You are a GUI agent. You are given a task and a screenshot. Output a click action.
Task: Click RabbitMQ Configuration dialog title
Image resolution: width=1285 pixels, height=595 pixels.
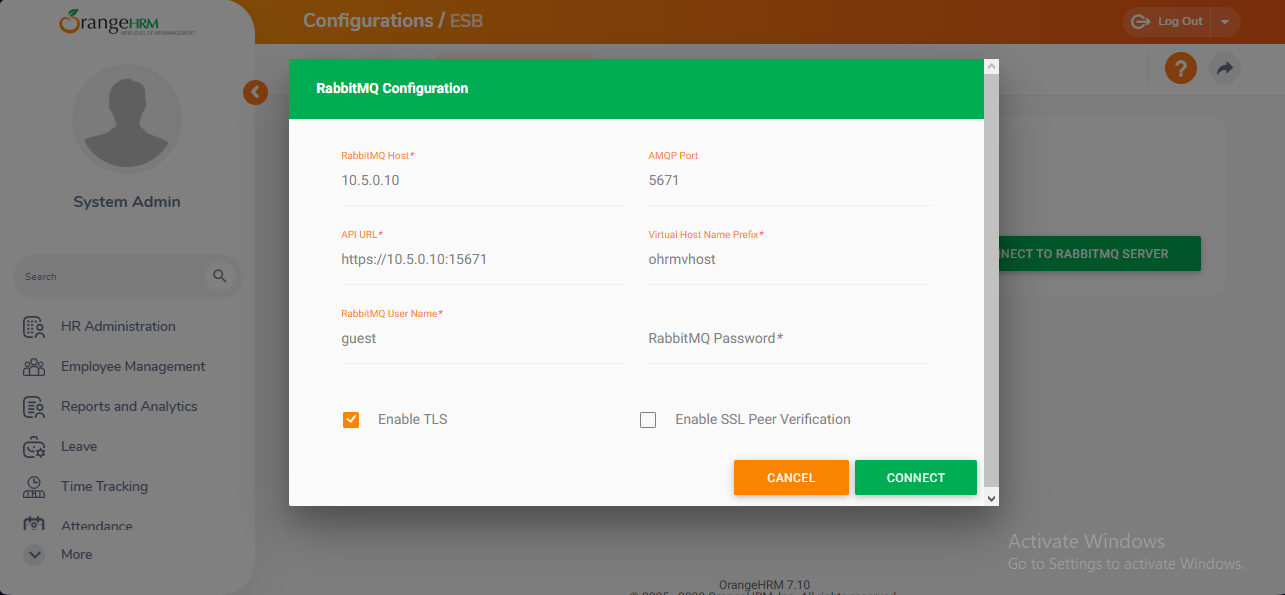(392, 88)
